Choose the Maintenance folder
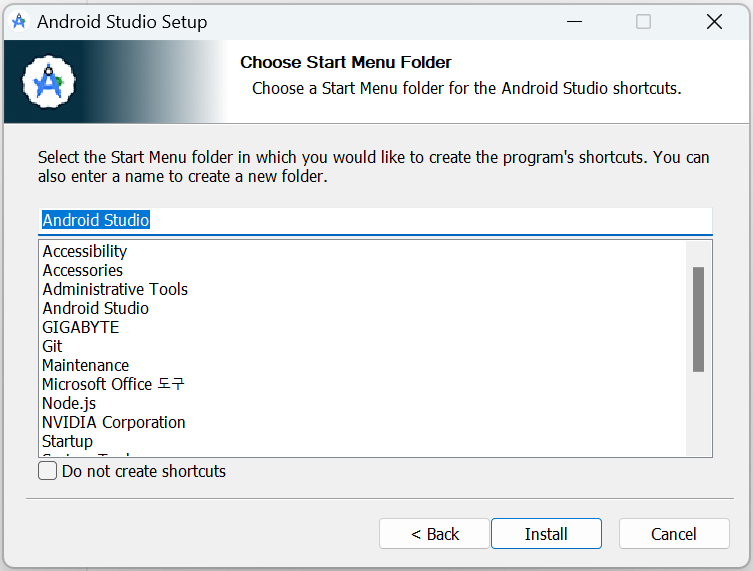 [85, 365]
